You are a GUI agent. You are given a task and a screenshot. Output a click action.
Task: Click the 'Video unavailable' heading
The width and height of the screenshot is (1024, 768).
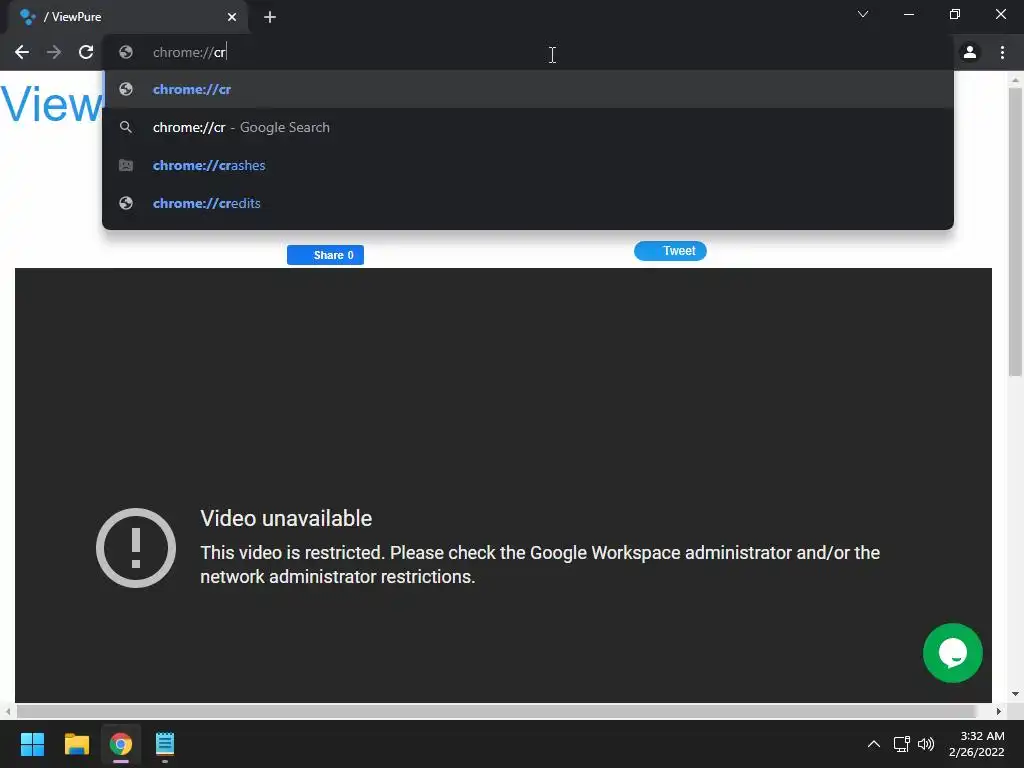point(286,519)
